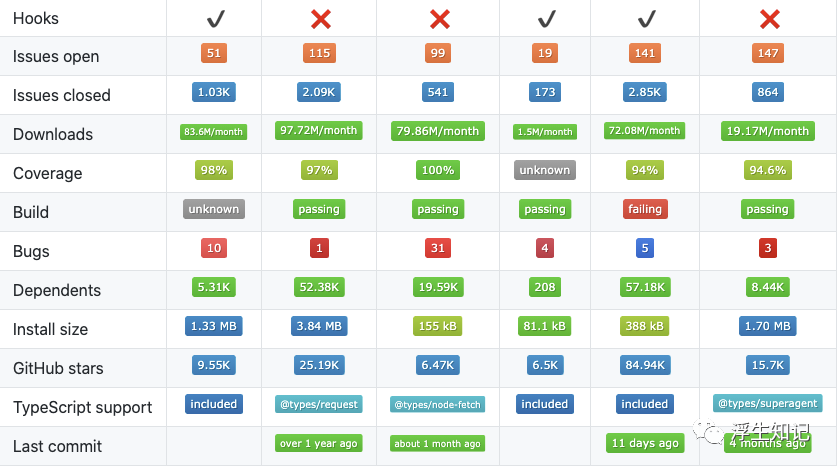Image resolution: width=837 pixels, height=468 pixels.
Task: Open the 84.94K GitHub stars badge
Action: [x=645, y=365]
